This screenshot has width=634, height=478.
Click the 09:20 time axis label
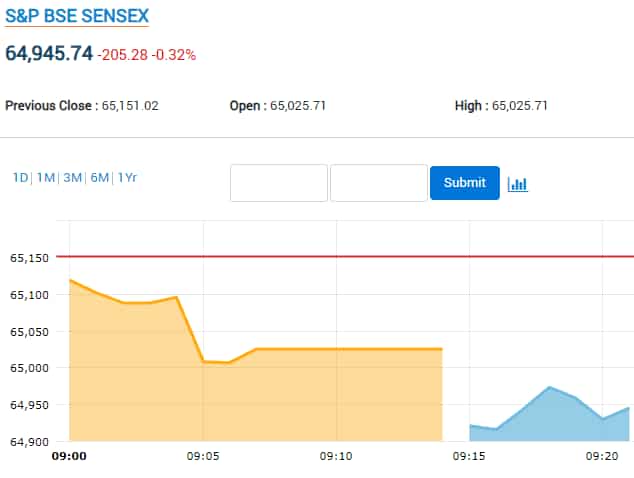(603, 456)
